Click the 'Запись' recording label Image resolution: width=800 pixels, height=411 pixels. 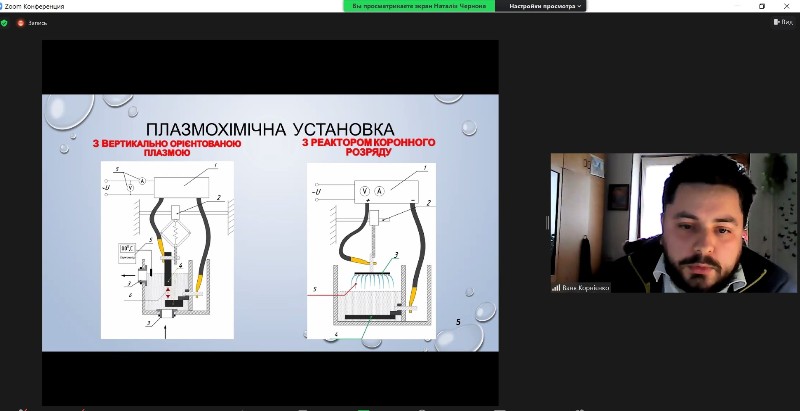38,23
